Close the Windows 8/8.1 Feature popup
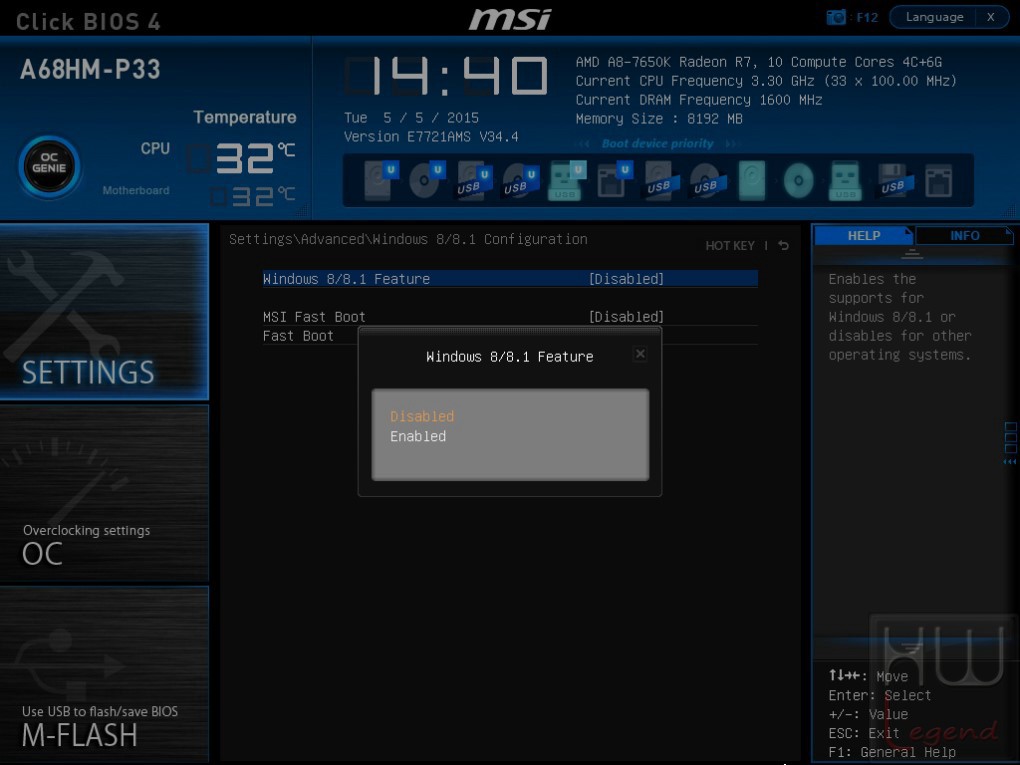Viewport: 1020px width, 765px height. (x=640, y=354)
